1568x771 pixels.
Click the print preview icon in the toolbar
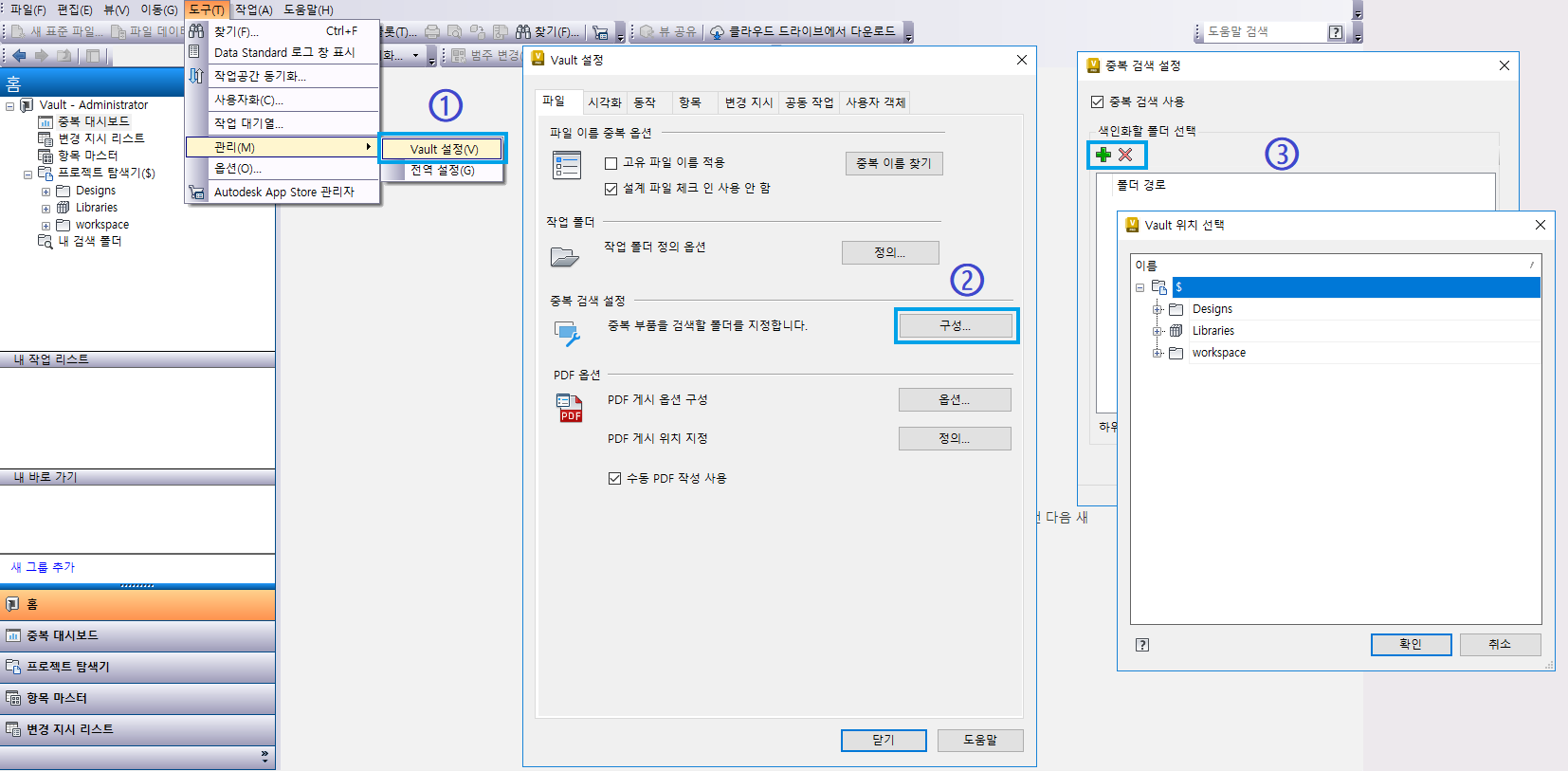455,32
